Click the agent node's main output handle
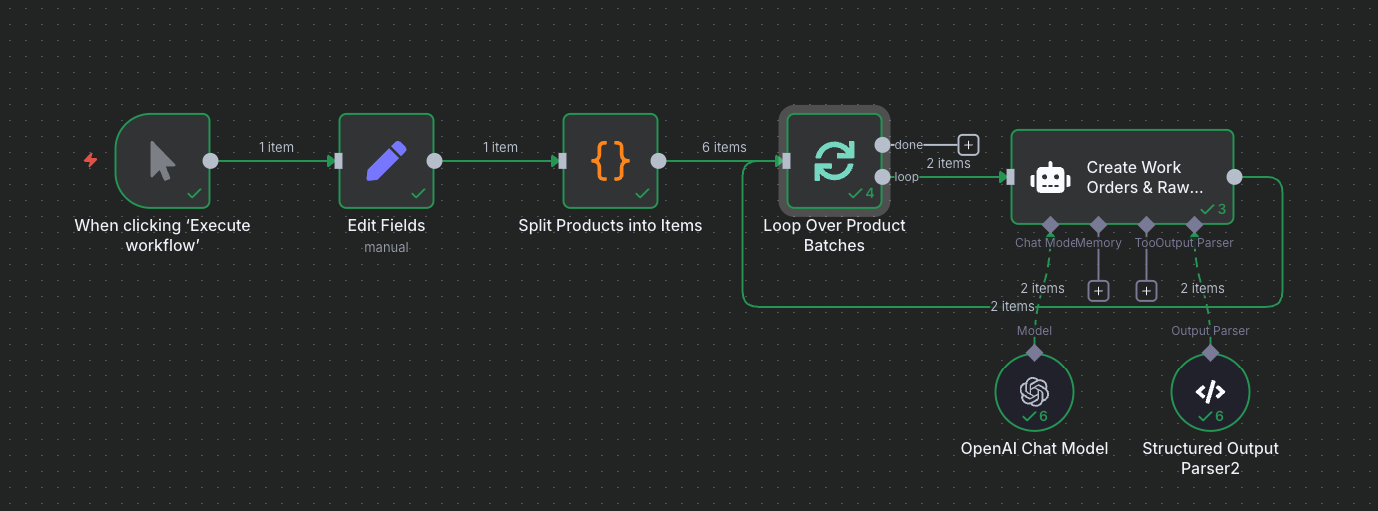 [x=1235, y=177]
